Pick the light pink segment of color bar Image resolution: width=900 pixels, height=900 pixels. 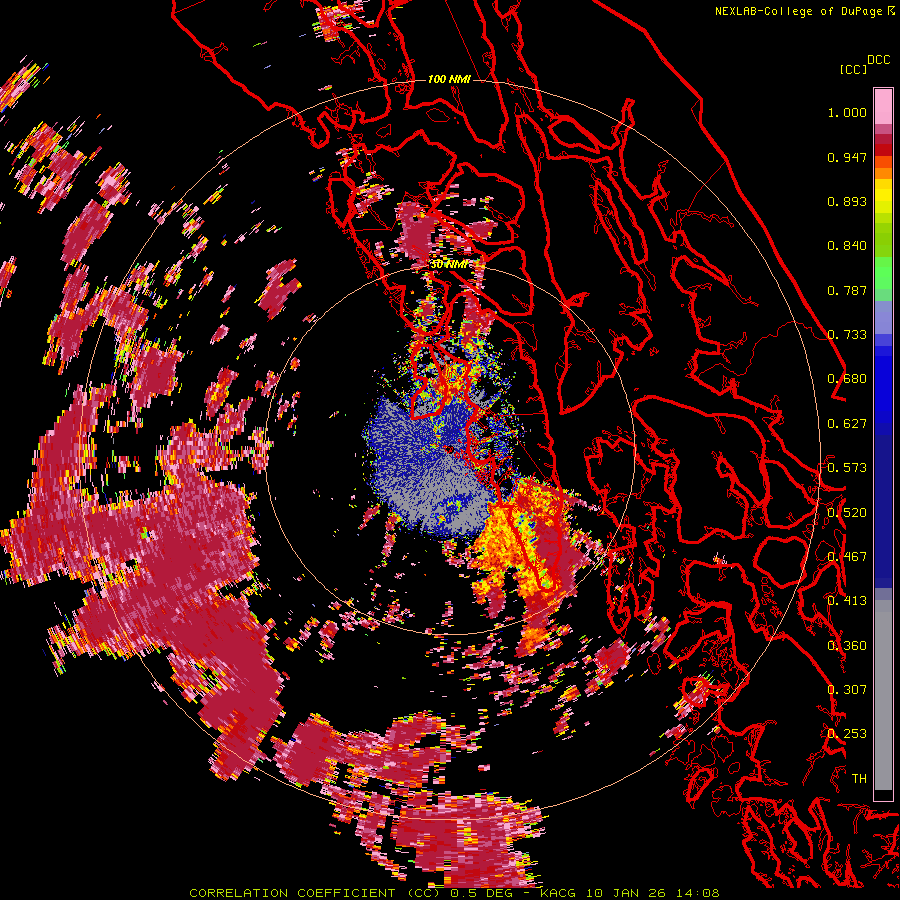click(883, 106)
